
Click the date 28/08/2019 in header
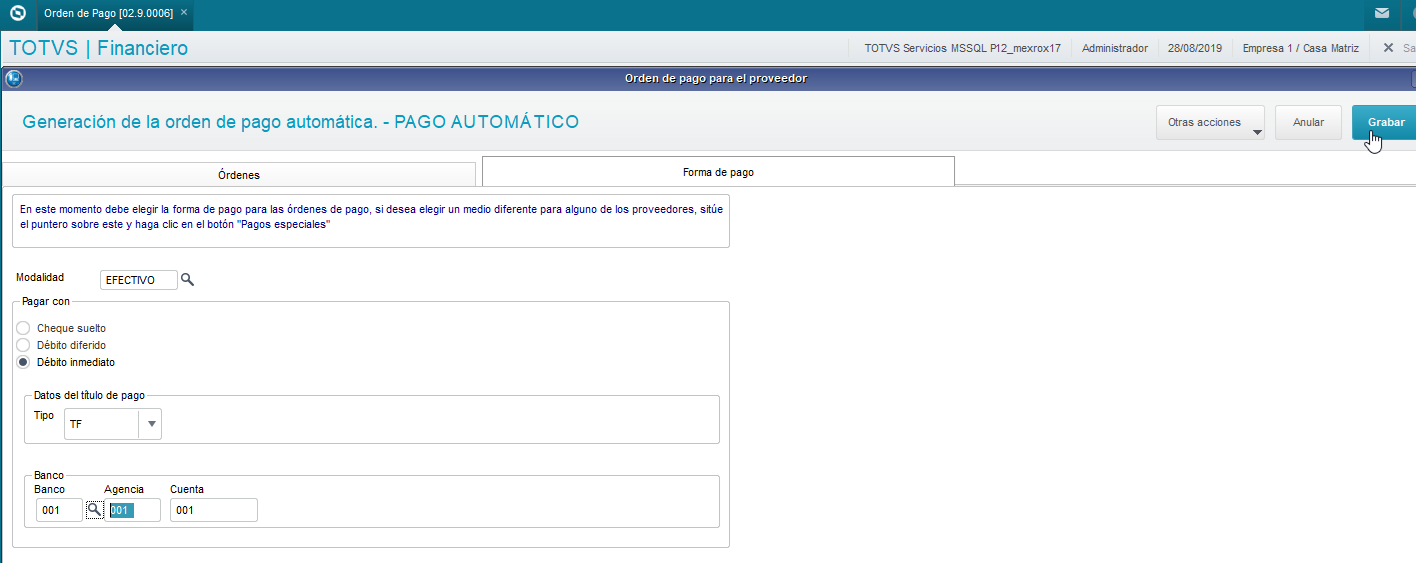click(x=1196, y=48)
